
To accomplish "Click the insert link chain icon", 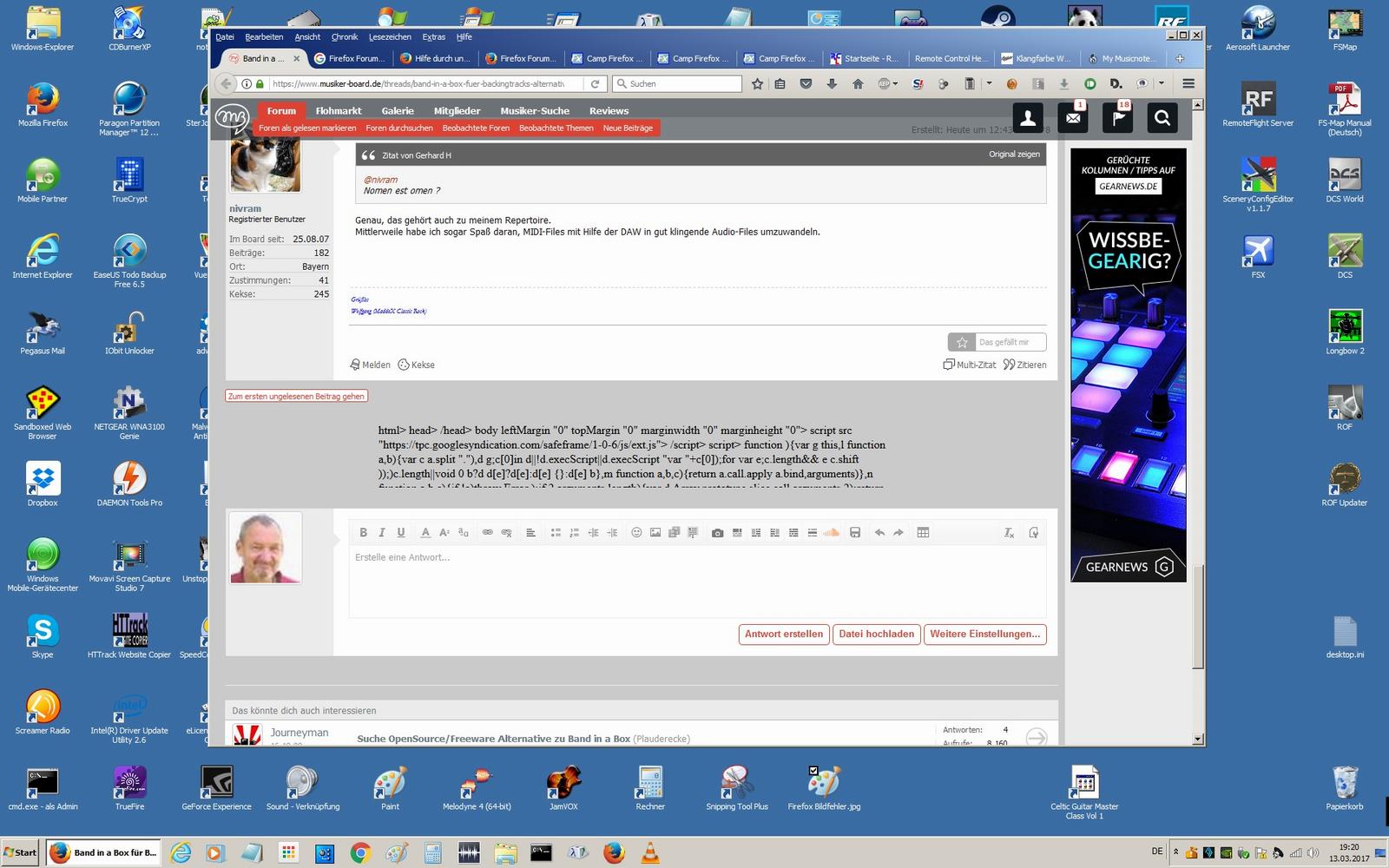I will coord(488,533).
